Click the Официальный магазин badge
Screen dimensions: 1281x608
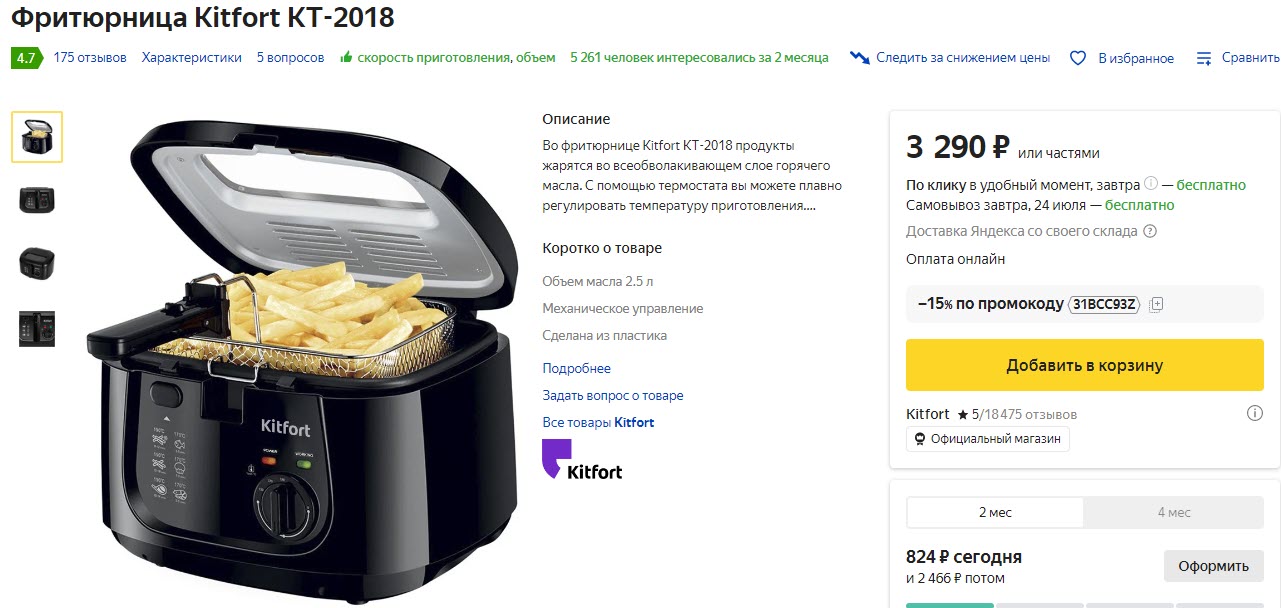[x=987, y=439]
